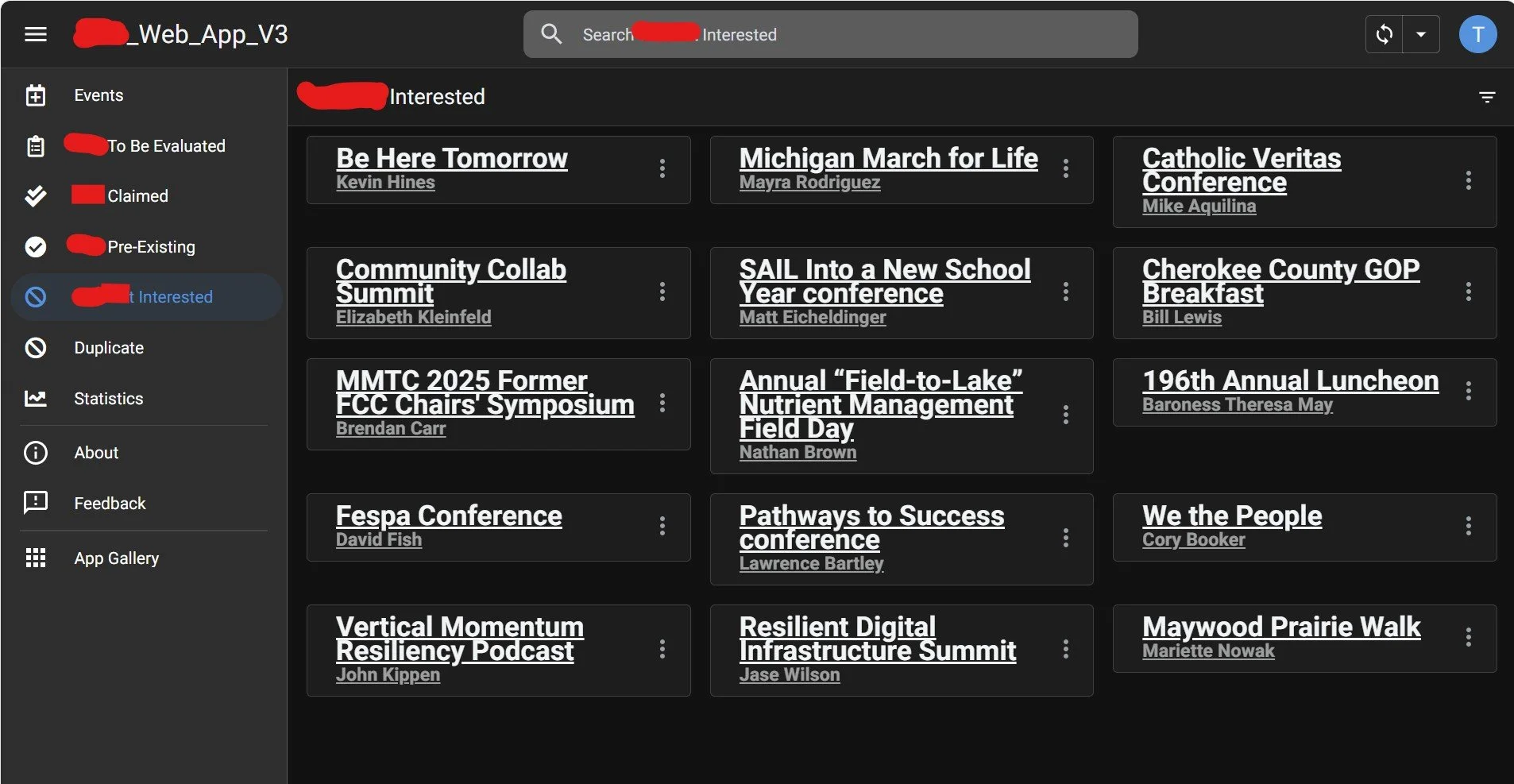Click in the search field
The height and width of the screenshot is (784, 1514).
pos(830,34)
